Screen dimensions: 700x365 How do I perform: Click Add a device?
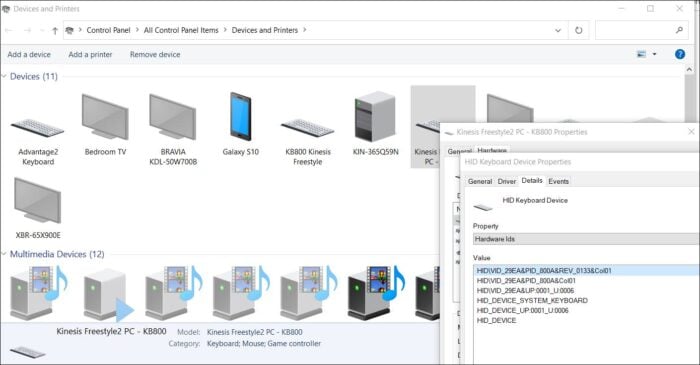tap(29, 54)
